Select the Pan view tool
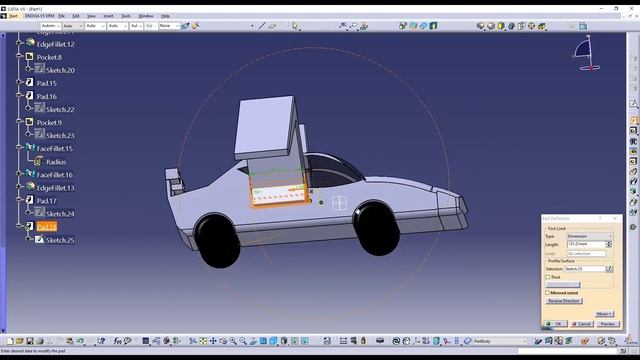Screen dimensions: 640x360 pyautogui.click(x=213, y=341)
